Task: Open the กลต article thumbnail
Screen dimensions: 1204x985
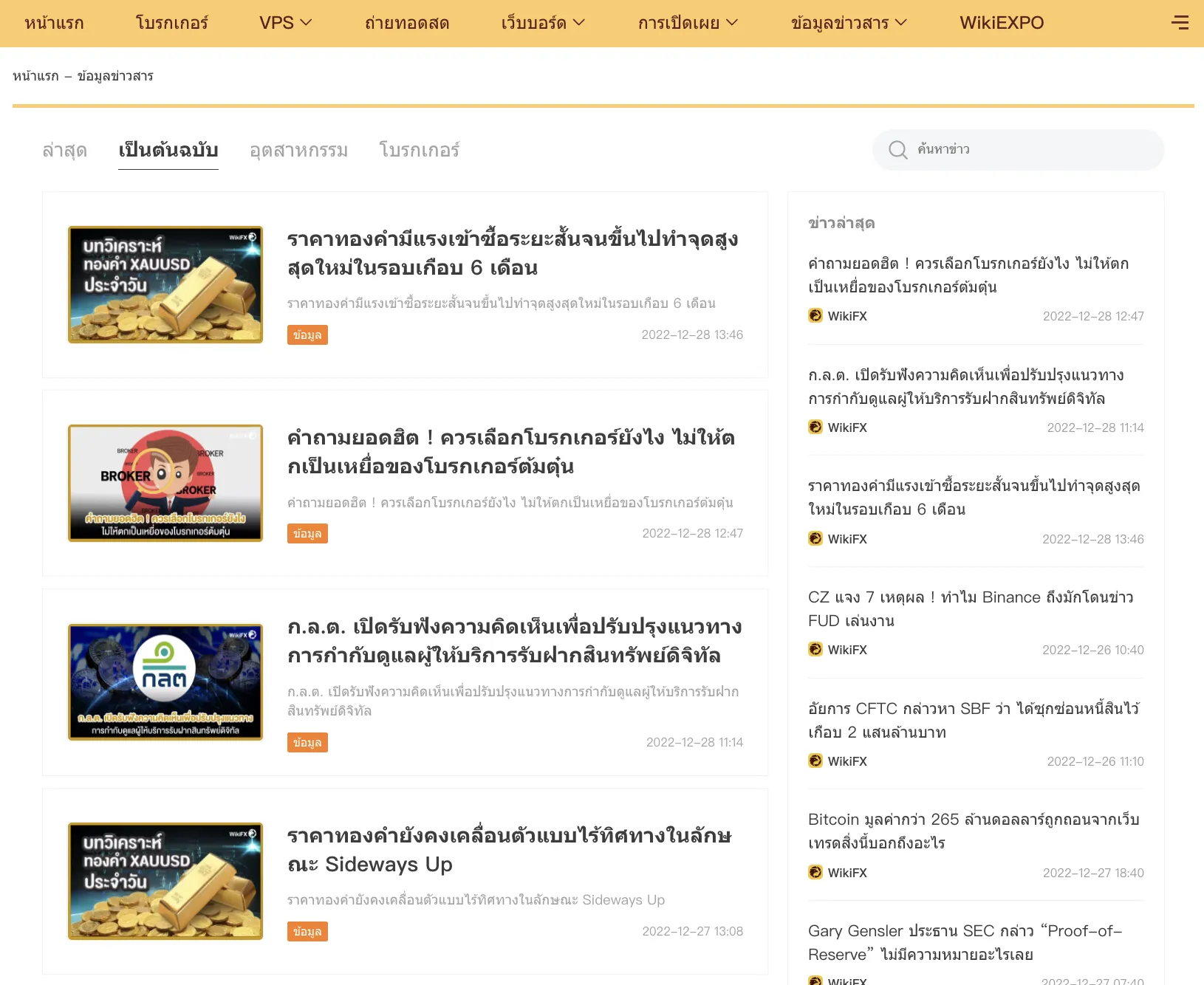Action: (x=165, y=682)
